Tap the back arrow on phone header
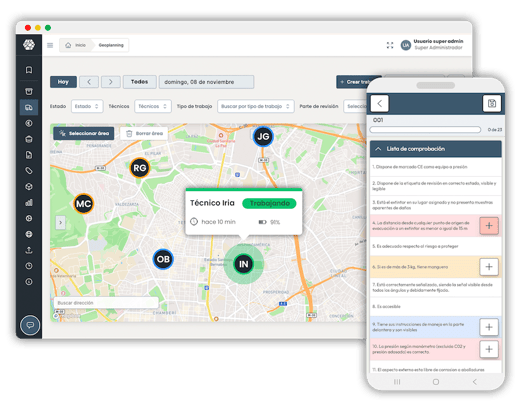The image size is (520, 403). 380,104
